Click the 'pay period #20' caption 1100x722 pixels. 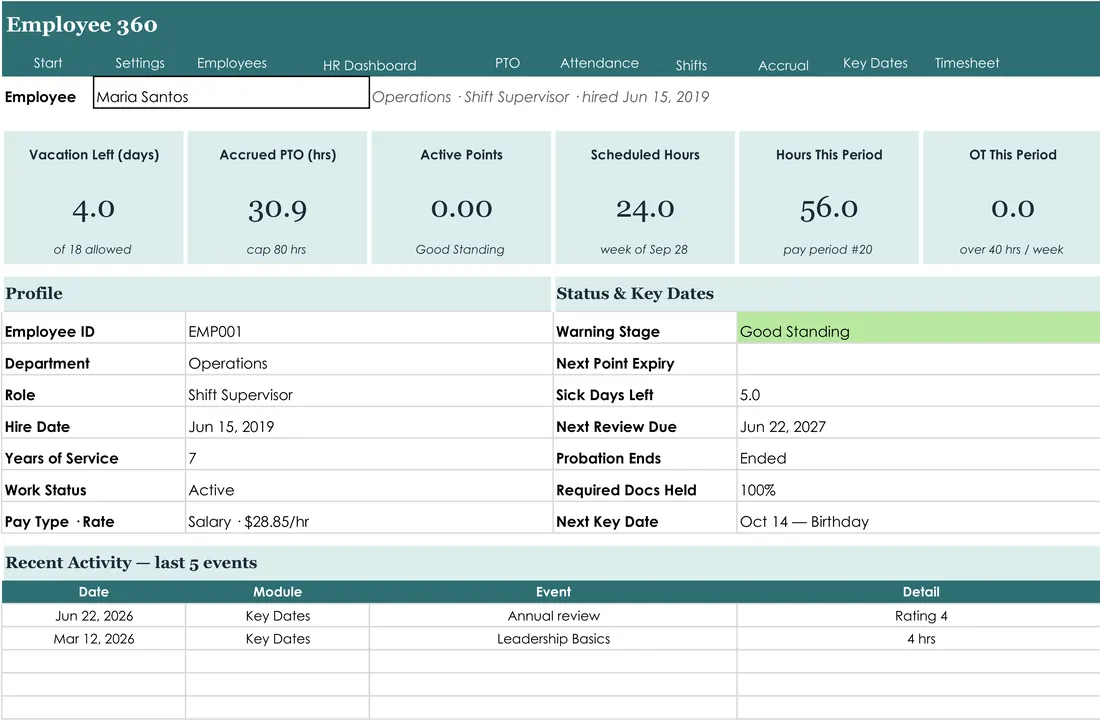coord(828,249)
